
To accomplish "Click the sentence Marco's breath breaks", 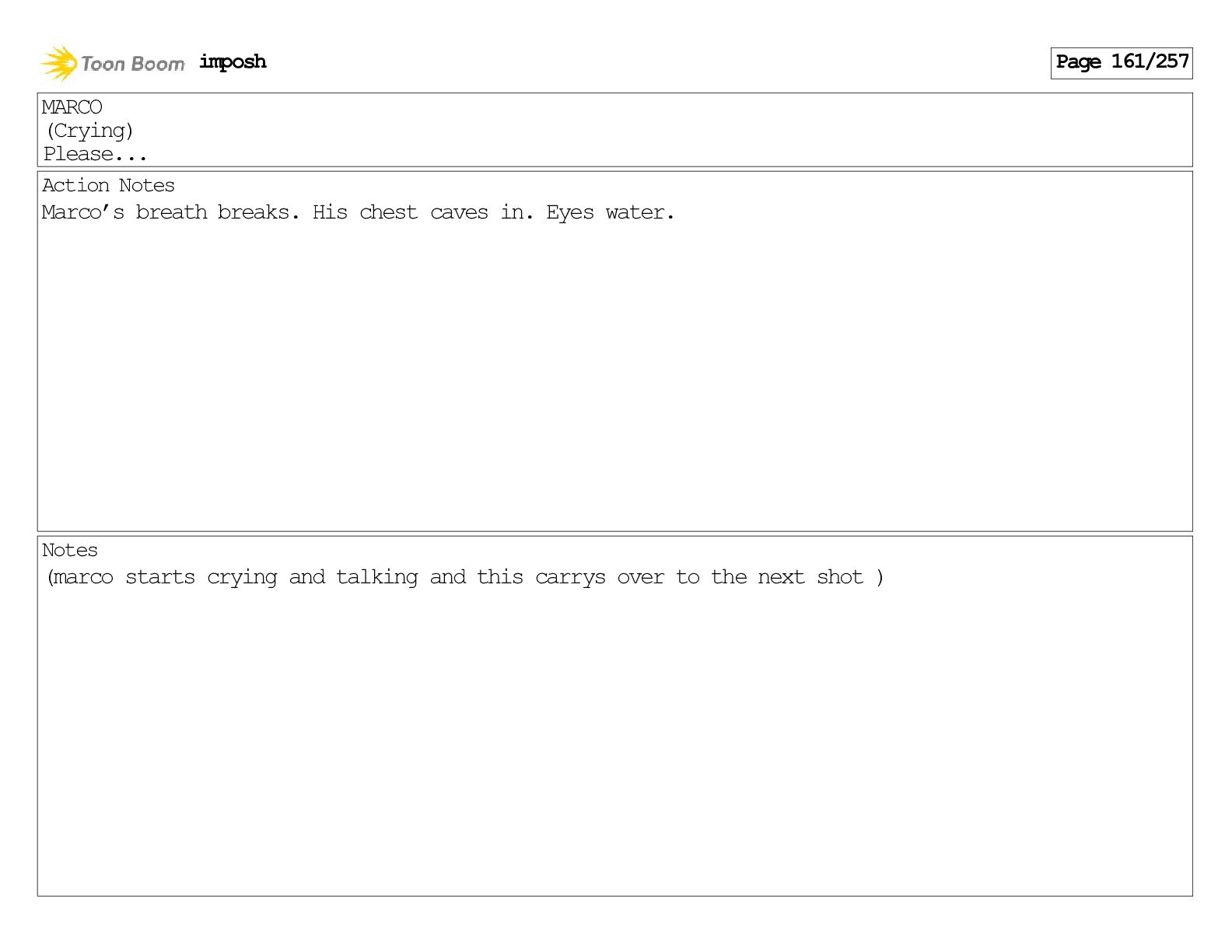I will tap(170, 212).
